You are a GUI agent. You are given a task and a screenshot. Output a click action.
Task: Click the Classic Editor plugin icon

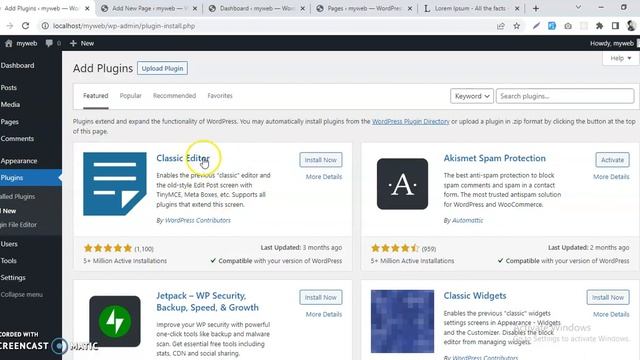click(x=115, y=184)
